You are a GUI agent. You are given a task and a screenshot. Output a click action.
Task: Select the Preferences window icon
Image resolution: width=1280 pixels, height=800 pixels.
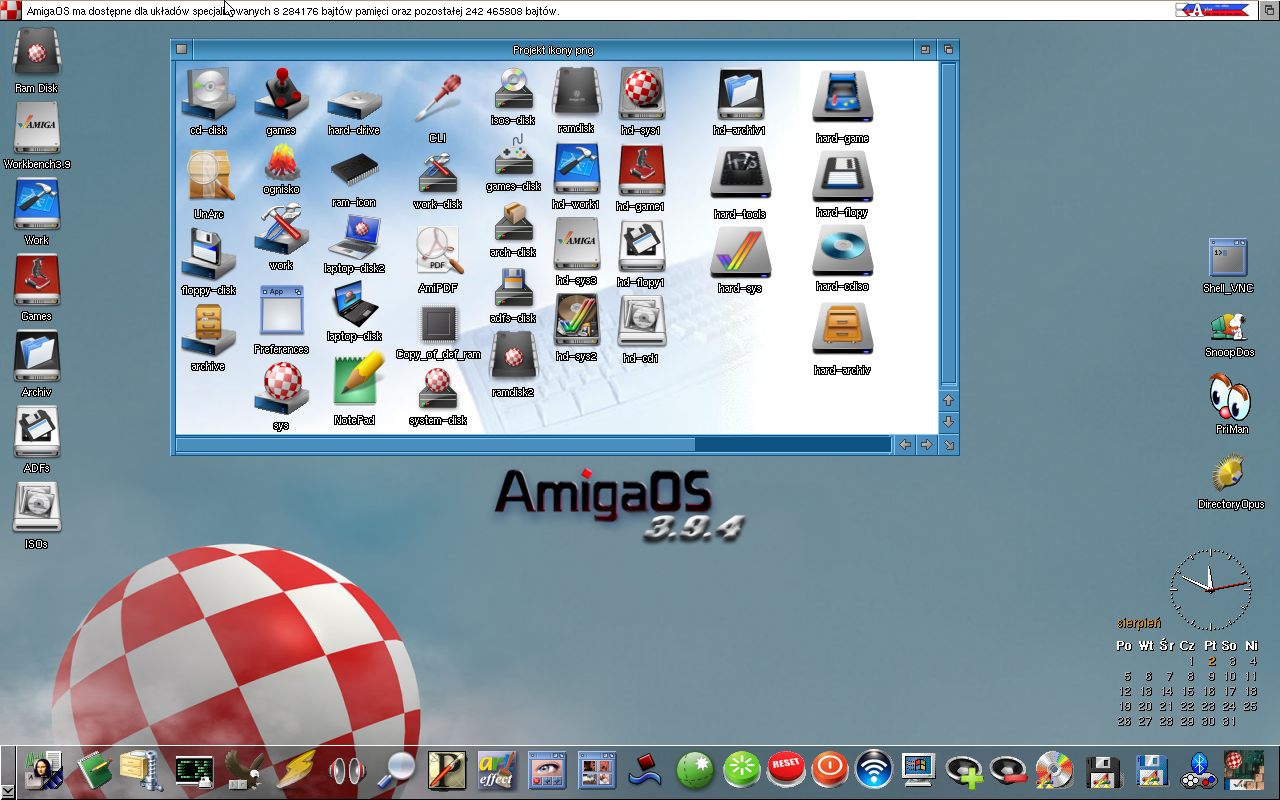[281, 310]
